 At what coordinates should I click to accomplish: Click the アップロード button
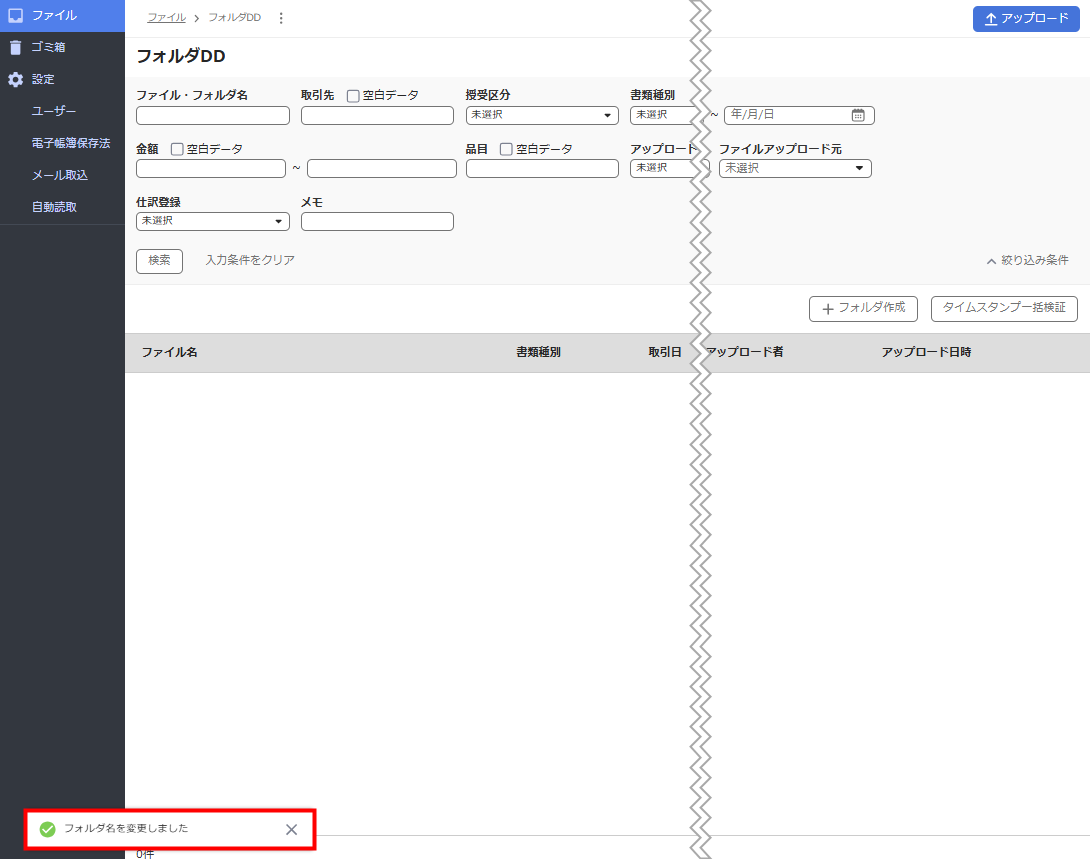point(1026,19)
